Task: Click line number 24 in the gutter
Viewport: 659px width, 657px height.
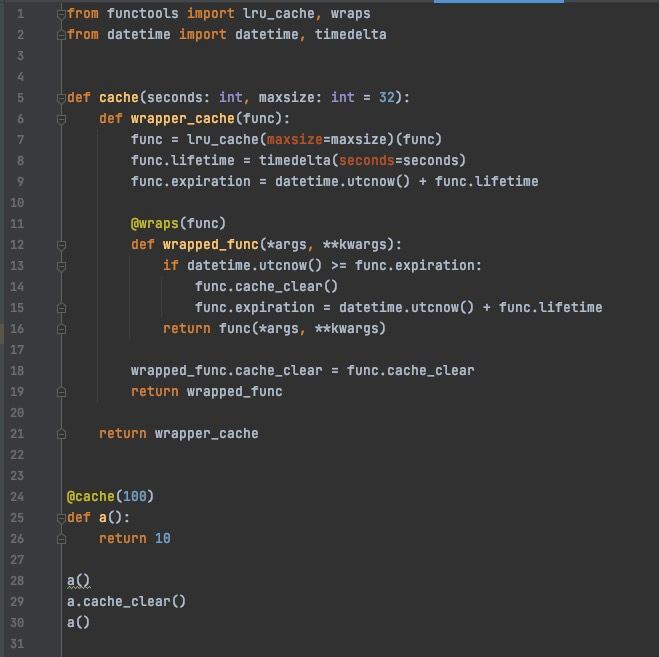Action: (17, 497)
